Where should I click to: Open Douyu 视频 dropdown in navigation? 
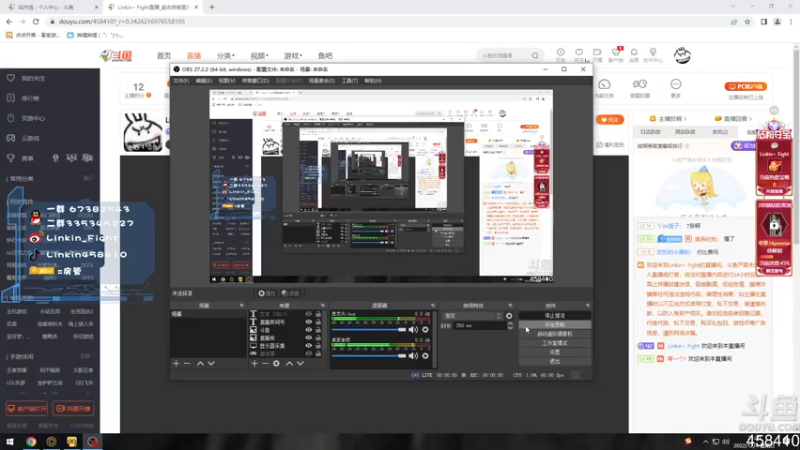pos(259,56)
